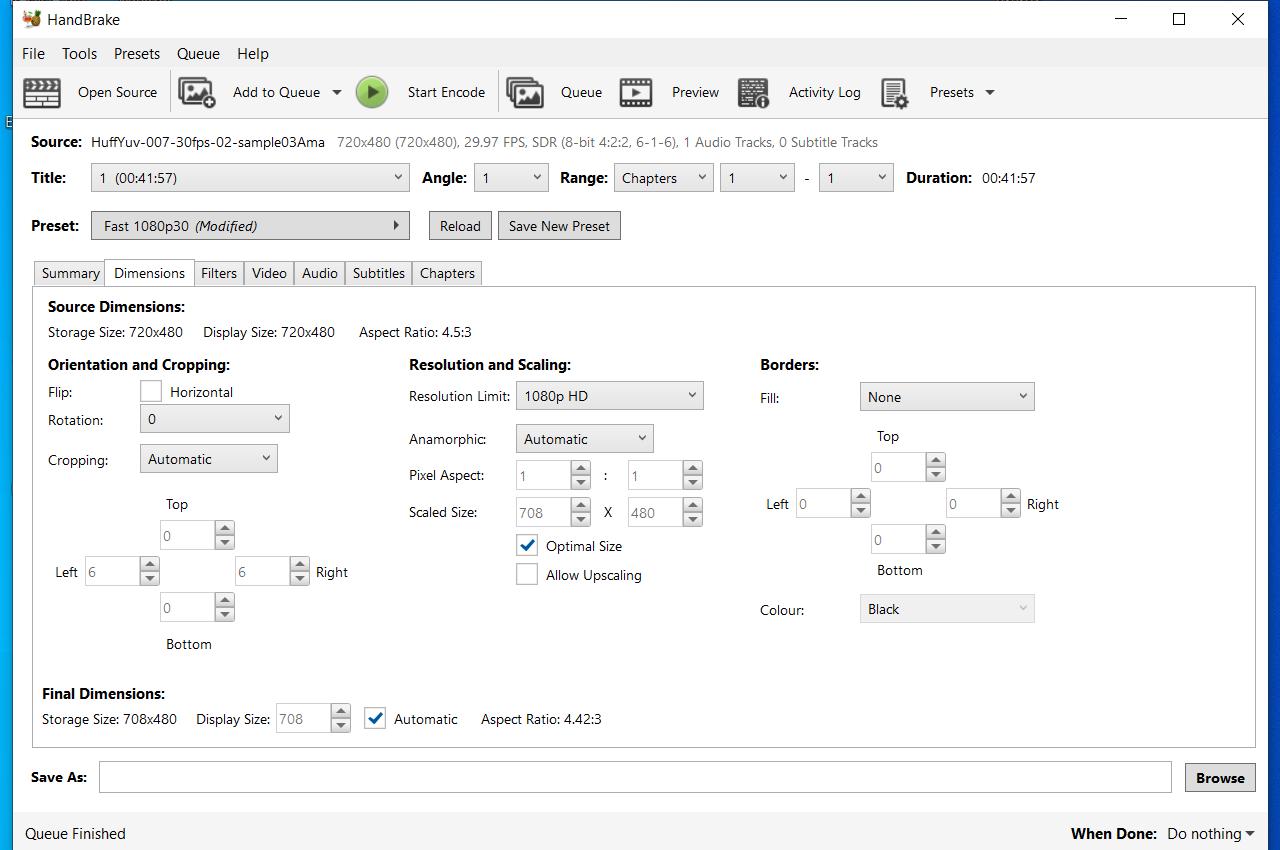Open the Queue menu in menu bar
Image resolution: width=1280 pixels, height=850 pixels.
point(198,54)
